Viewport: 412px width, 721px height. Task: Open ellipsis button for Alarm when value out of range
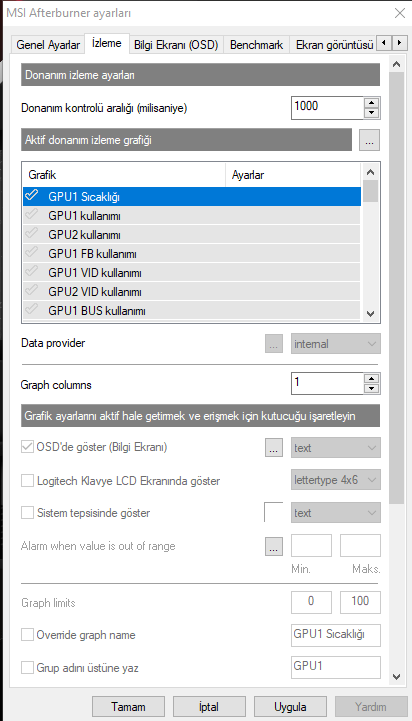274,547
